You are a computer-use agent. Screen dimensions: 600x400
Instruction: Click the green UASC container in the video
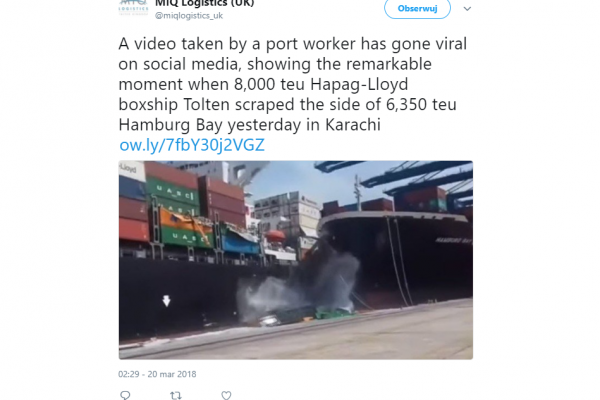tap(173, 191)
